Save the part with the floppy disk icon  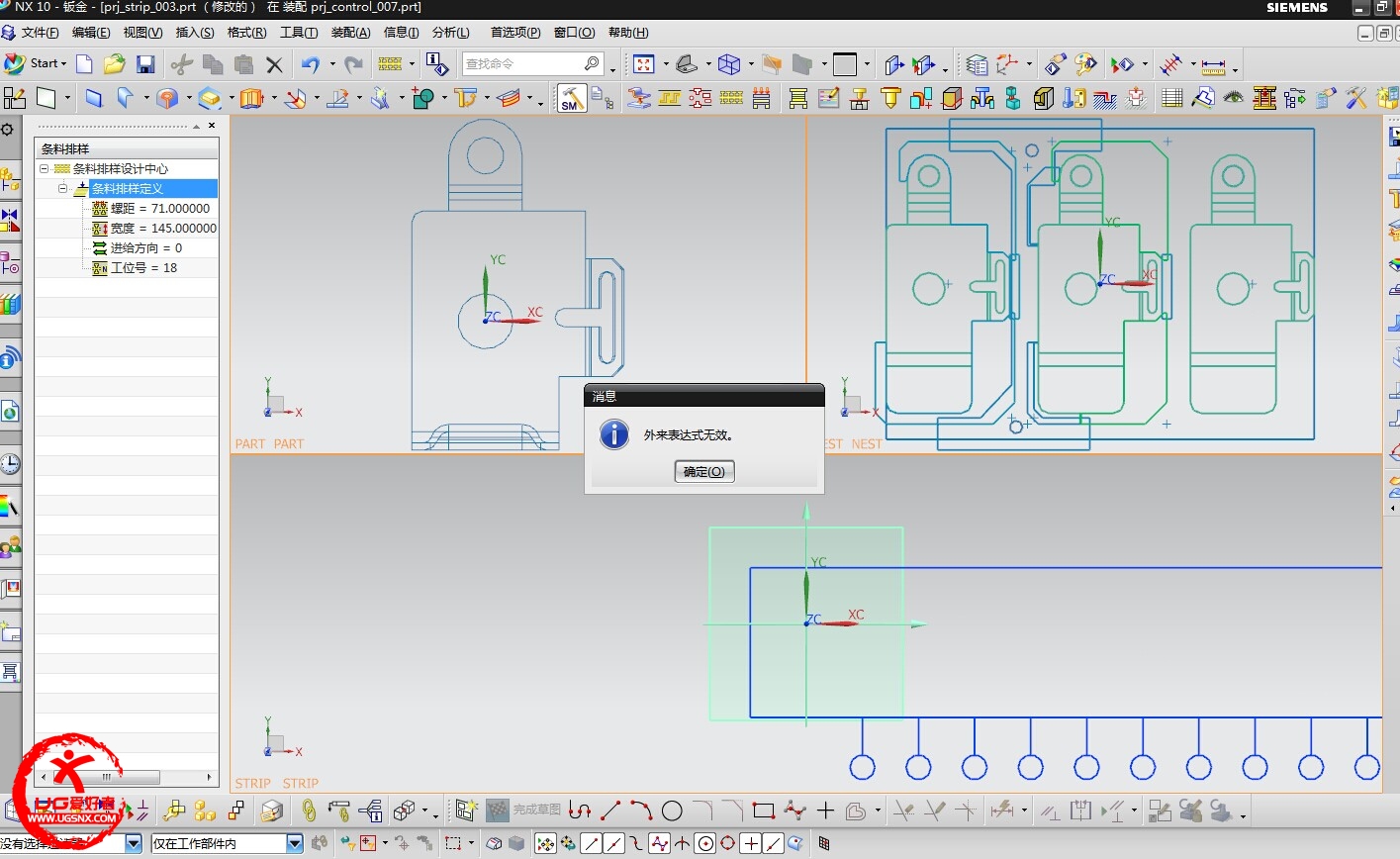pos(145,64)
